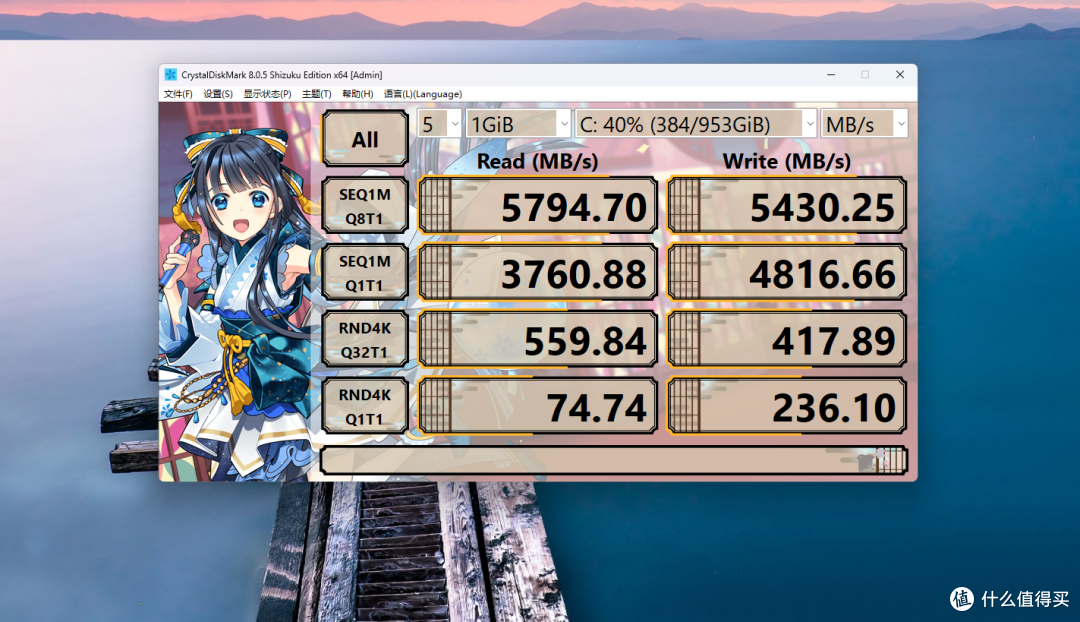The width and height of the screenshot is (1080, 622).
Task: Open the 主题(T) menu
Action: 317,94
